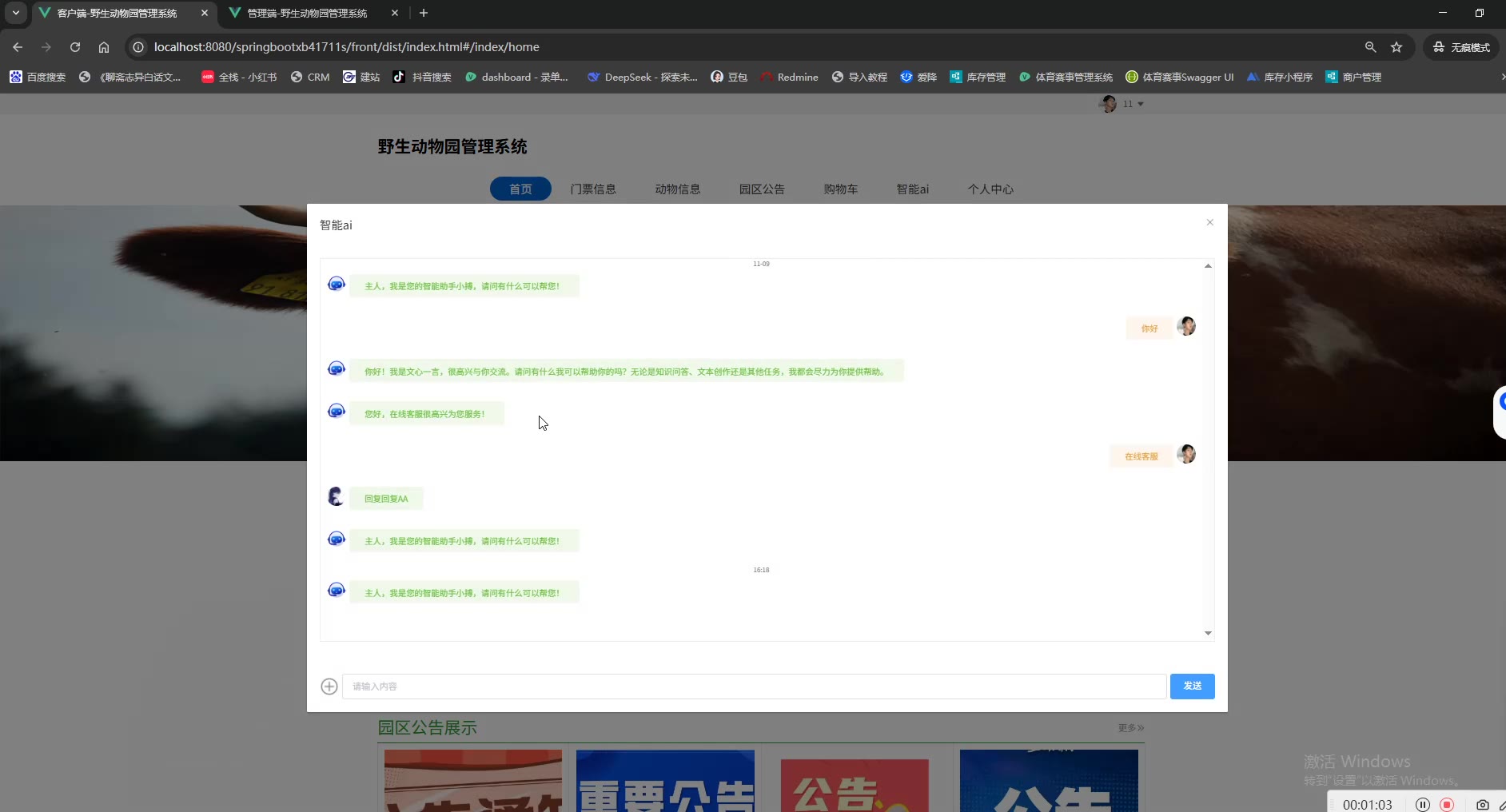
Task: Click the user avatar beside 在线客服 message
Action: (1186, 454)
